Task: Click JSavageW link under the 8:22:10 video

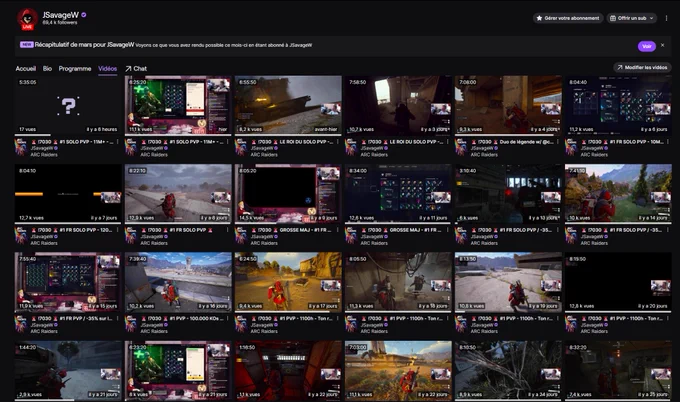Action: (152, 237)
